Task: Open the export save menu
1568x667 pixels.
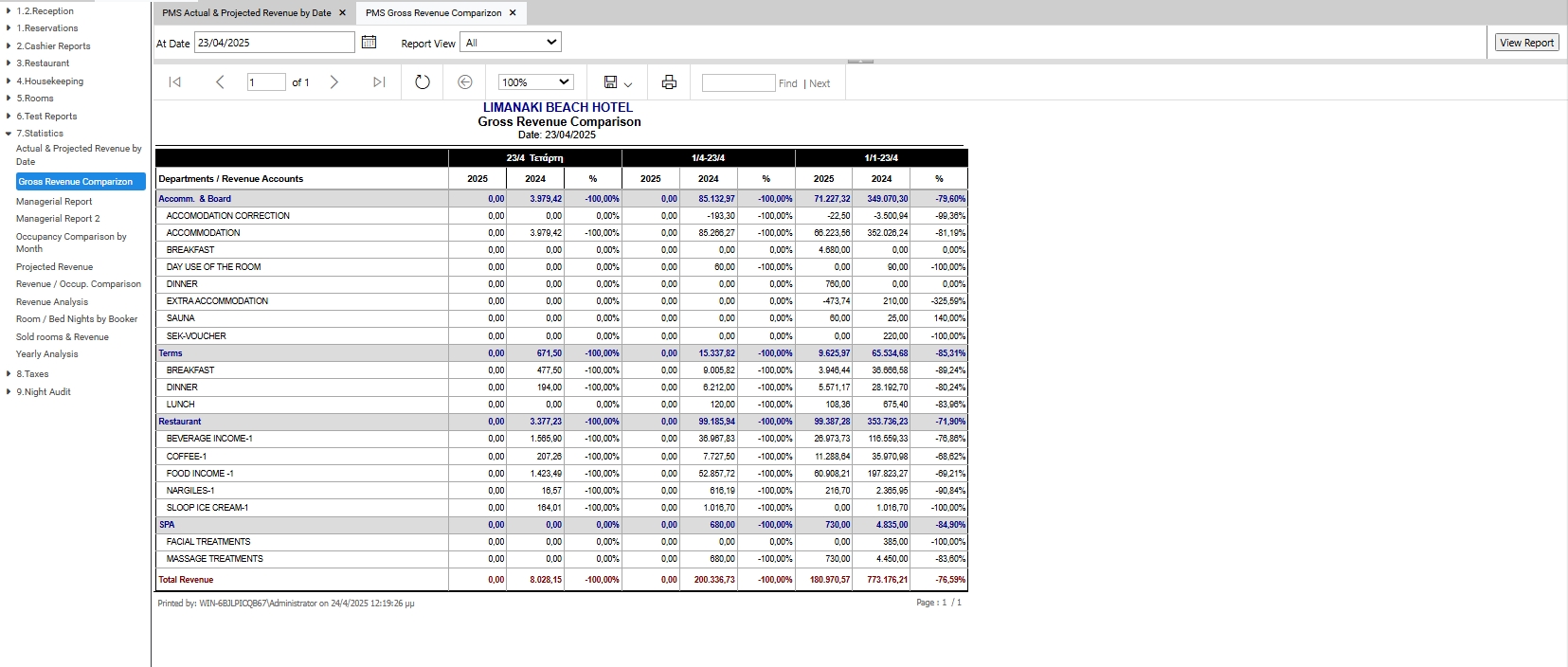Action: [617, 82]
